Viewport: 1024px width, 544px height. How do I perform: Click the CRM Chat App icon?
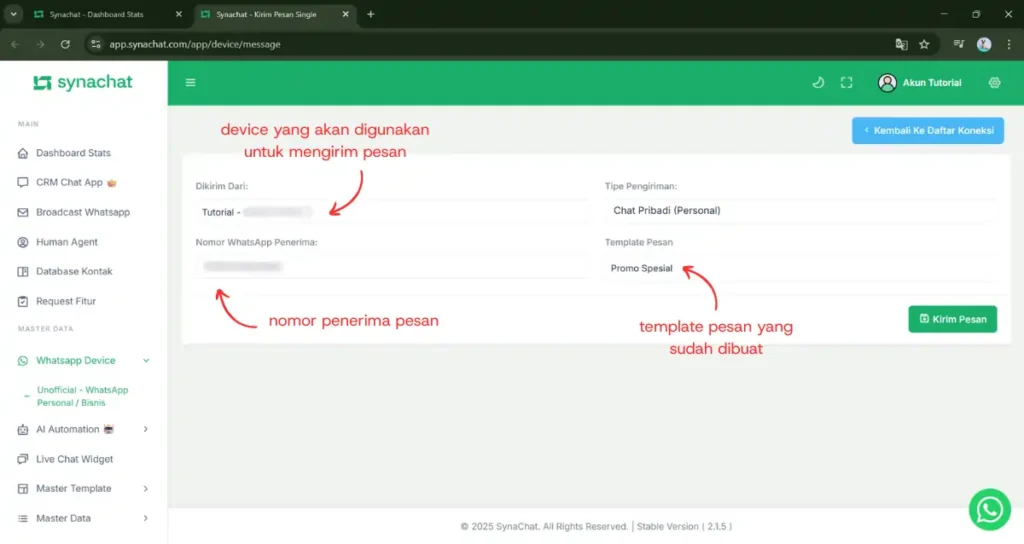coord(23,182)
